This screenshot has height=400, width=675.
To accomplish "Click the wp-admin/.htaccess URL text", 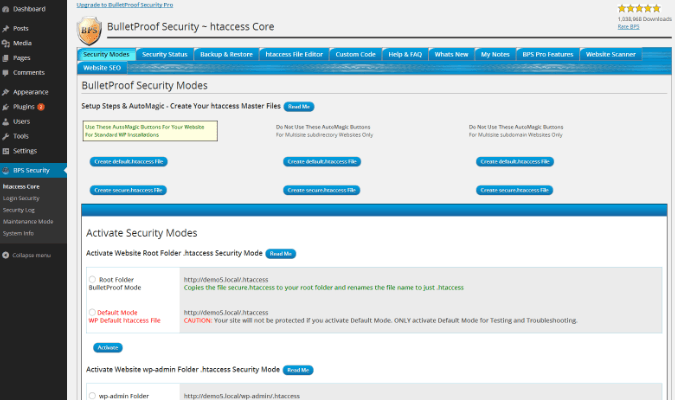I will pyautogui.click(x=242, y=396).
